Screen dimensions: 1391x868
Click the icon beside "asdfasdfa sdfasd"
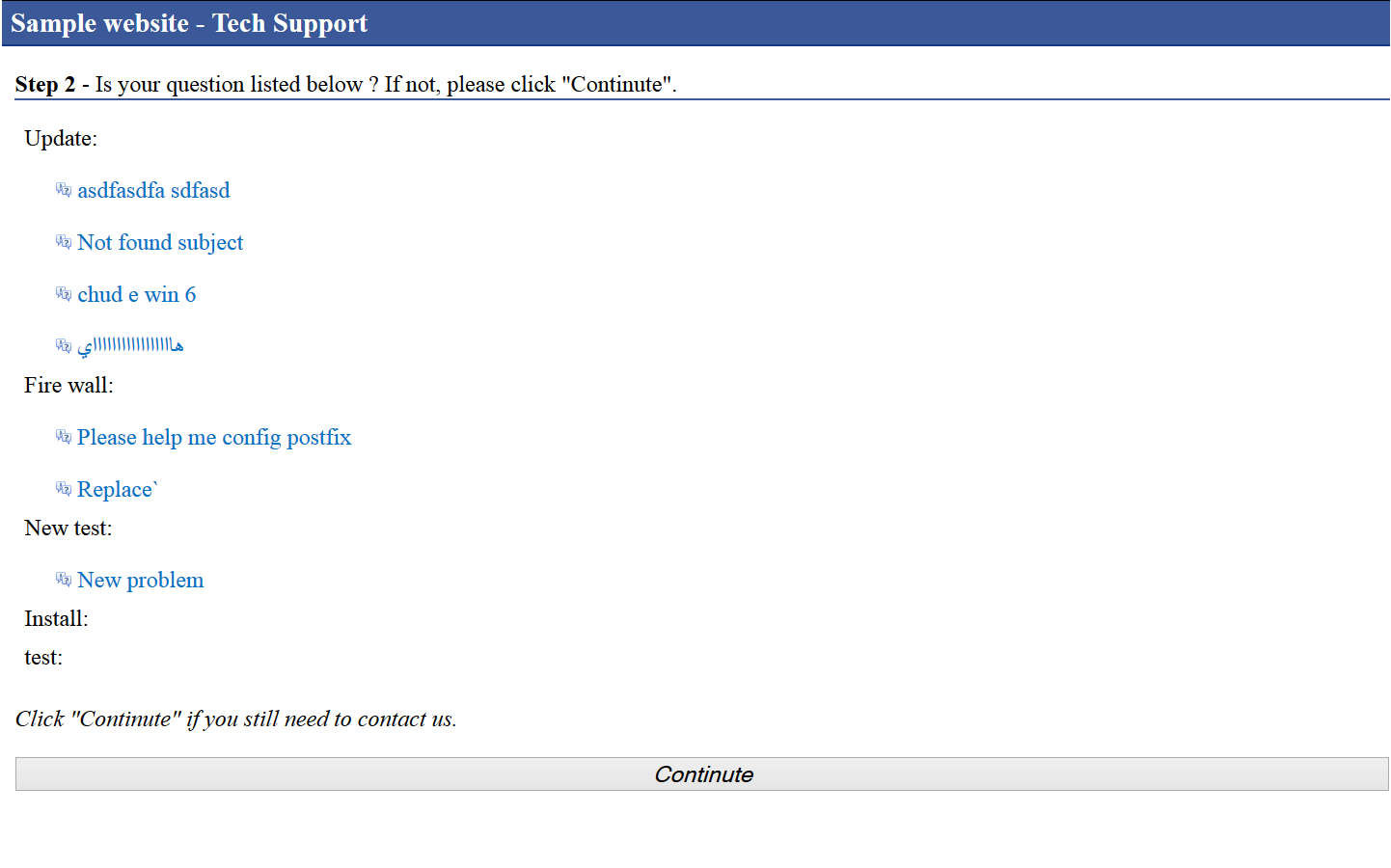click(x=64, y=190)
